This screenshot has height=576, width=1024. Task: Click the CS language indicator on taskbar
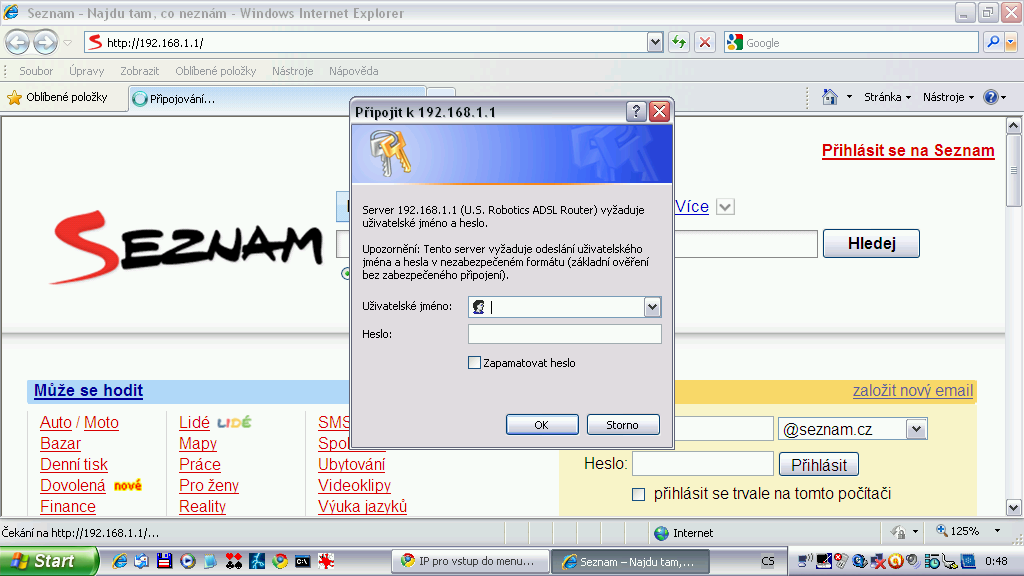768,561
